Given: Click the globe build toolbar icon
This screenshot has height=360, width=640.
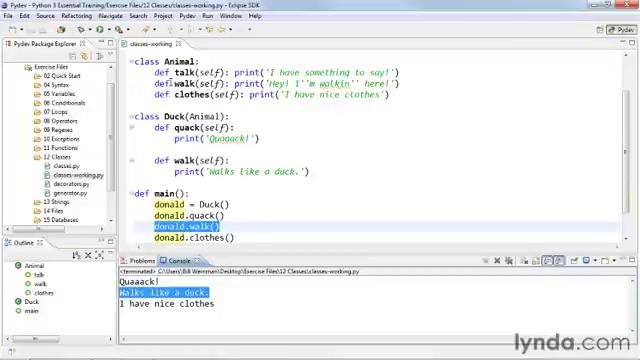Looking at the screenshot, I should click(x=61, y=29).
